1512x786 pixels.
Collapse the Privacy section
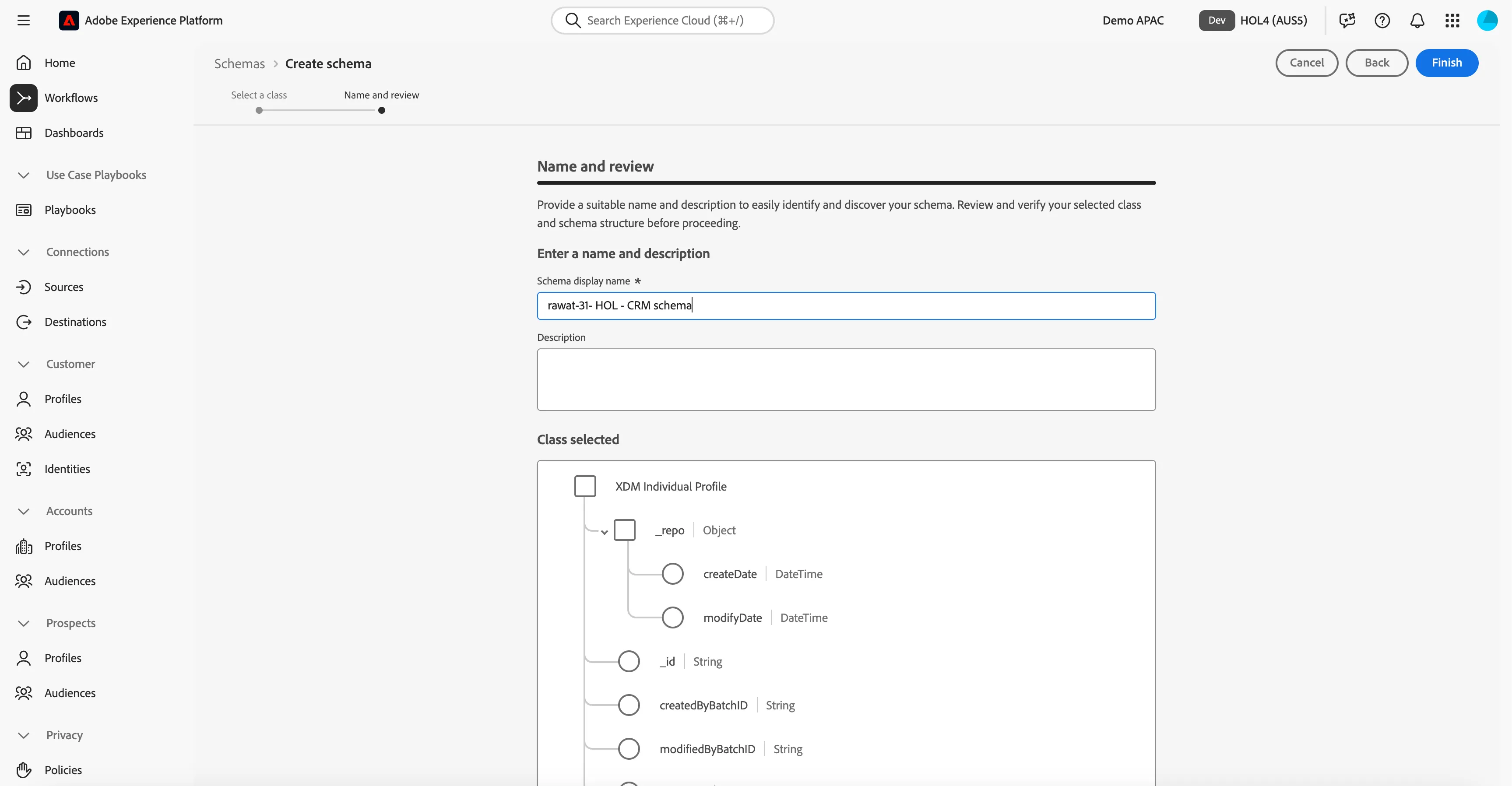(24, 736)
